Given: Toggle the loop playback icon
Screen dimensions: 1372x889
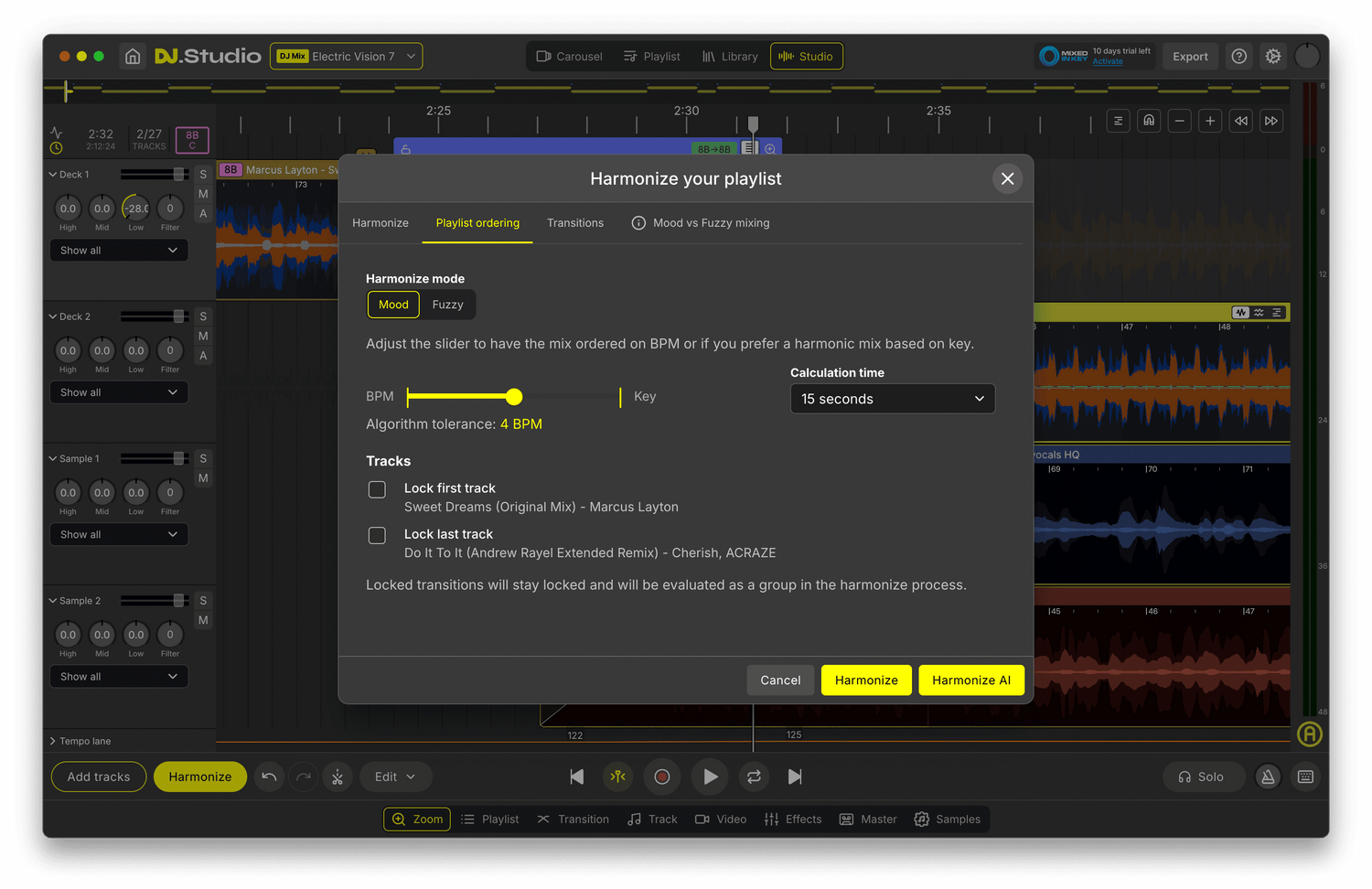Looking at the screenshot, I should pyautogui.click(x=754, y=777).
